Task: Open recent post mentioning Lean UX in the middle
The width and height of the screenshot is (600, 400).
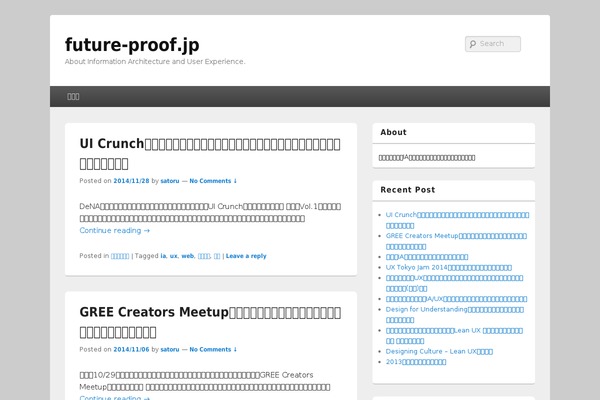Action: click(x=454, y=336)
